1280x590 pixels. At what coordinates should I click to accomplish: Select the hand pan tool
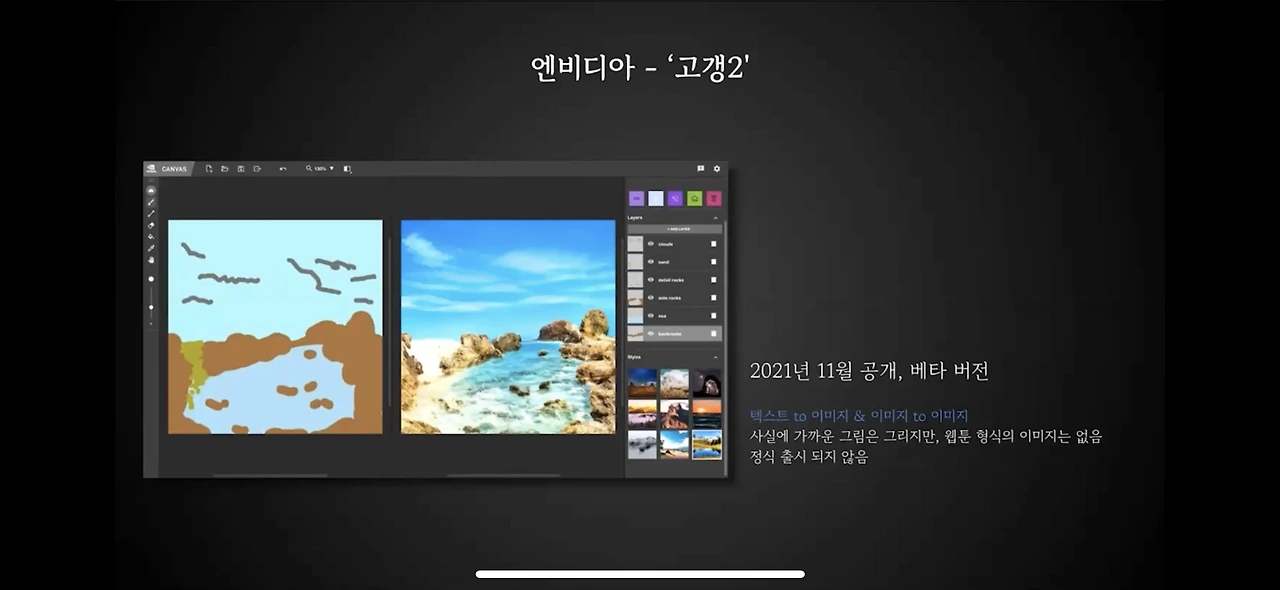coord(151,259)
